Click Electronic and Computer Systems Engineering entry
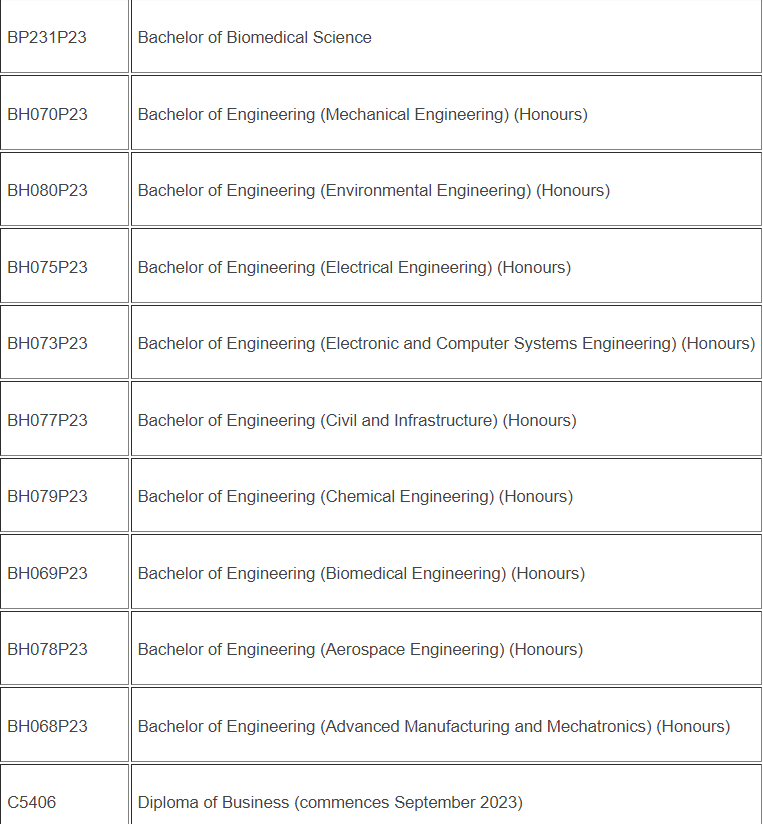The image size is (763, 824). [446, 343]
